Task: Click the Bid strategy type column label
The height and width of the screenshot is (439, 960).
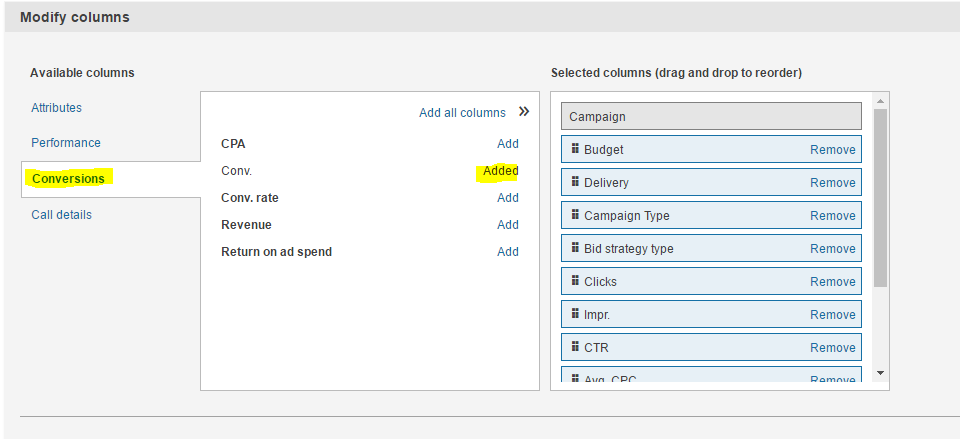Action: (x=629, y=249)
